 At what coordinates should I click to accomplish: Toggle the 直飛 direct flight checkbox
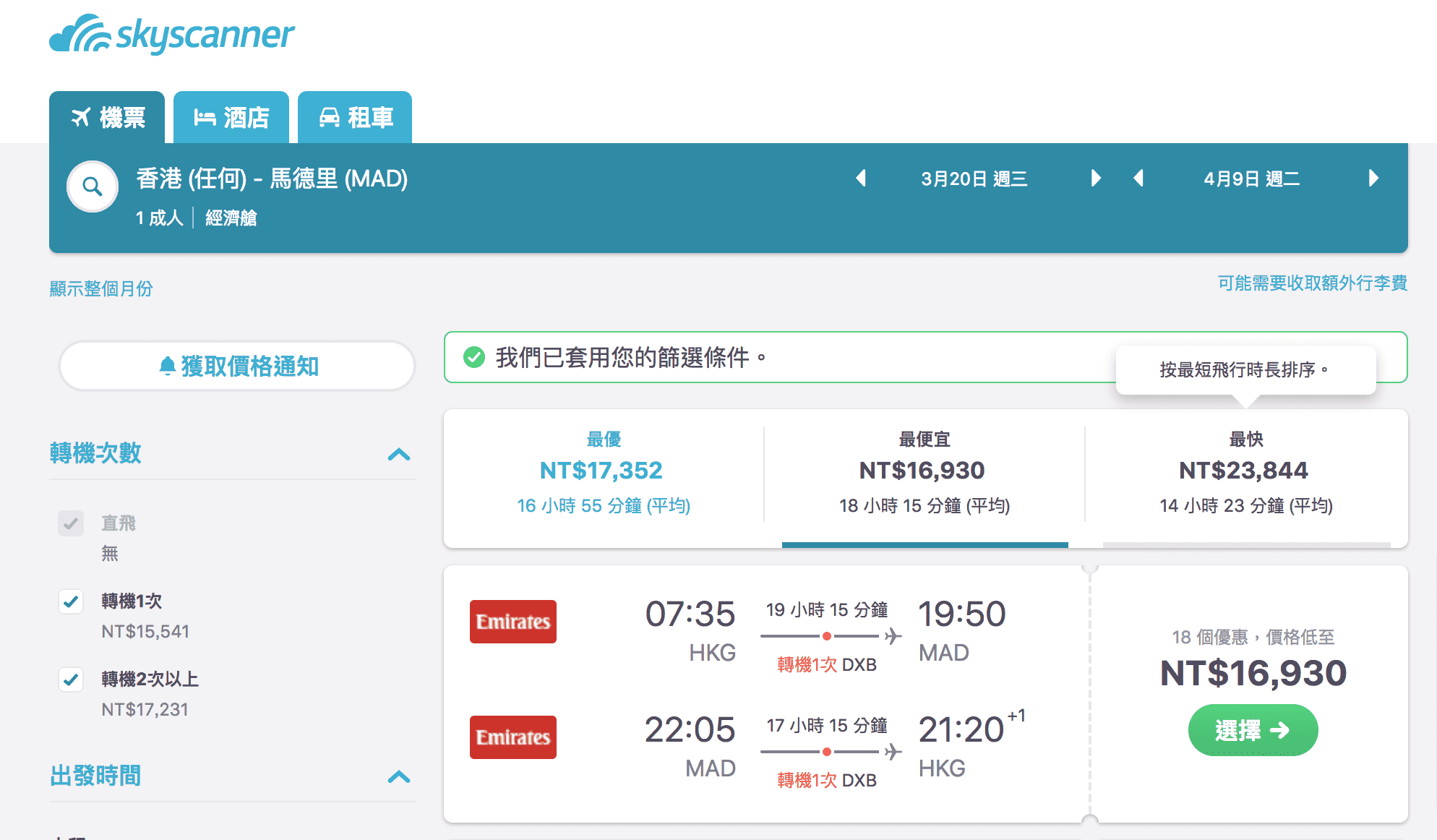(x=71, y=523)
